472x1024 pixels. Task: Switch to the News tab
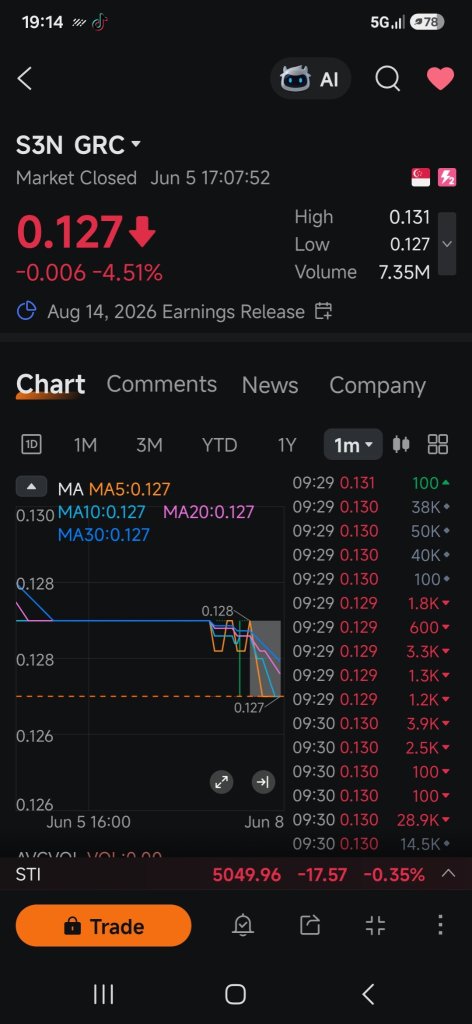(270, 385)
